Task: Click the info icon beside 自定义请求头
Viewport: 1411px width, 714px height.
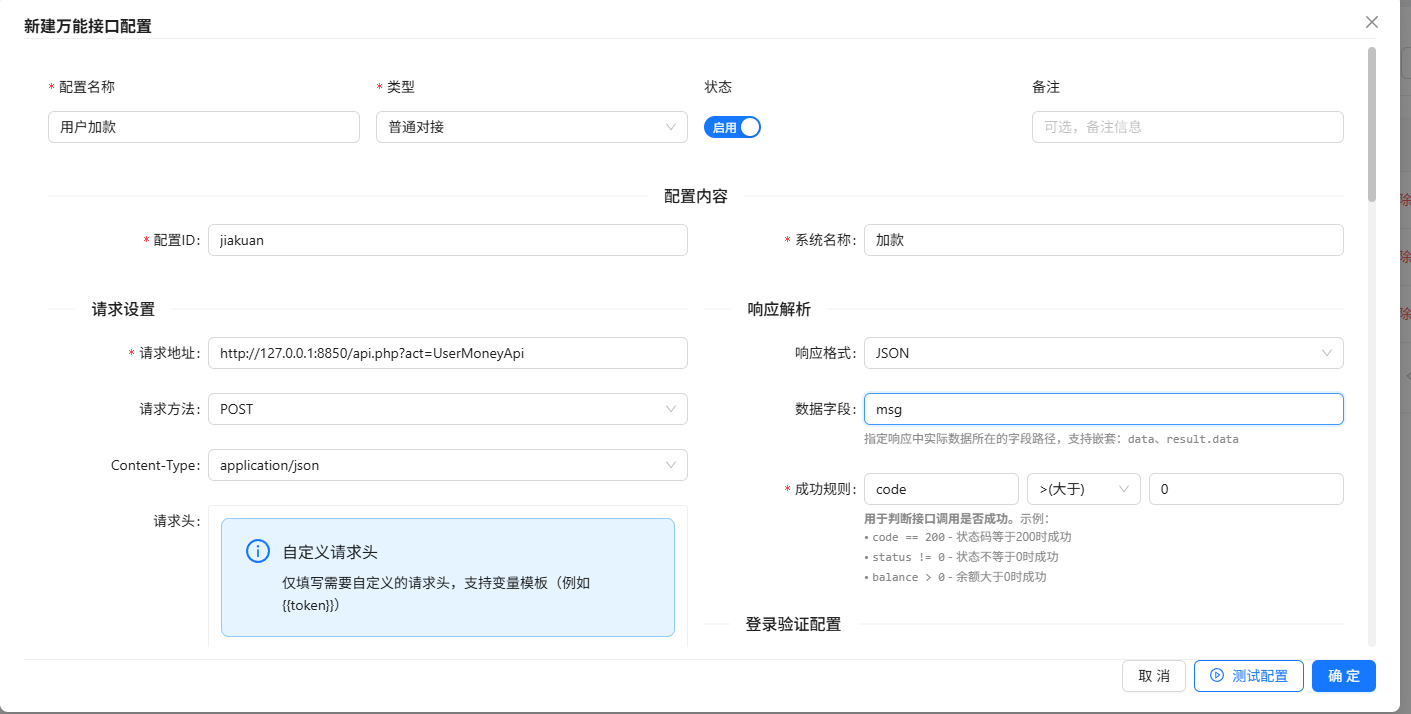Action: click(258, 552)
